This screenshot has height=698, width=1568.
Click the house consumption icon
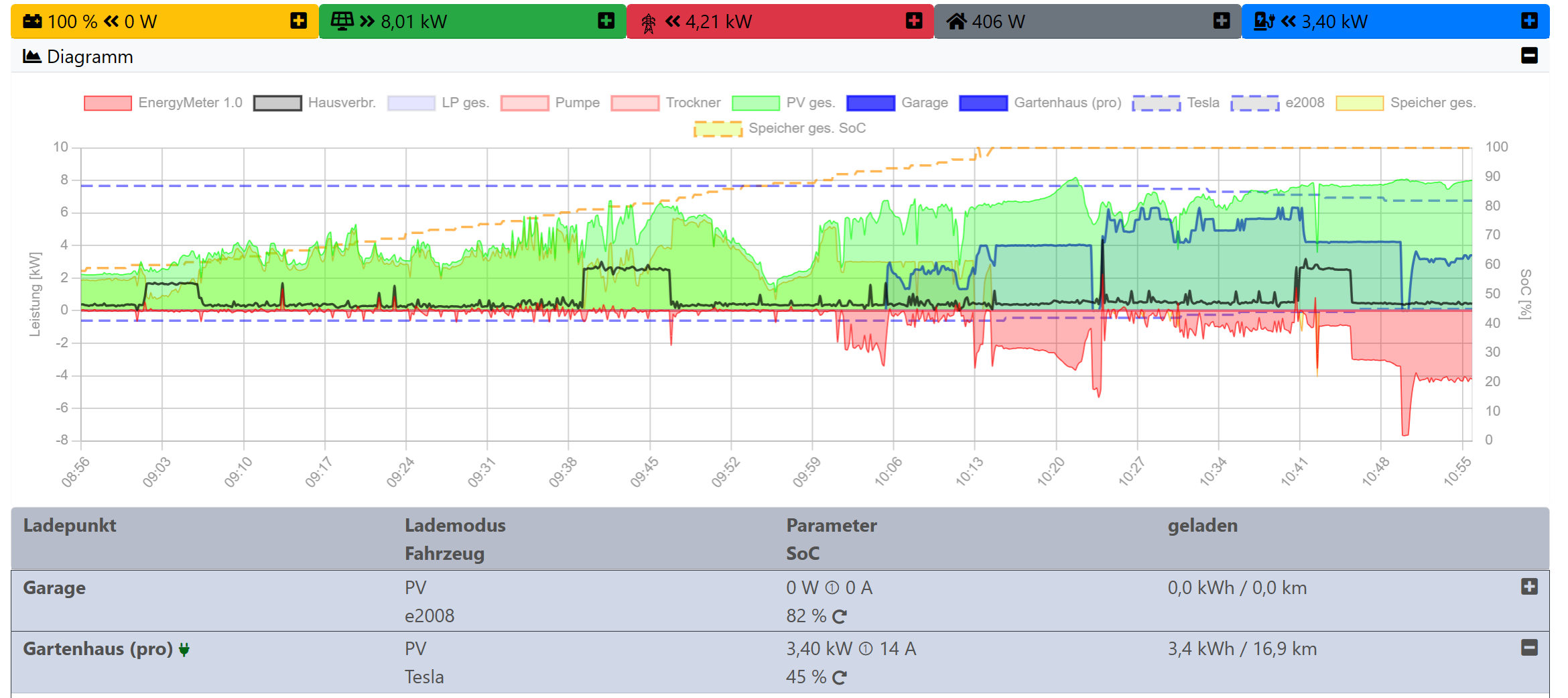[x=956, y=21]
